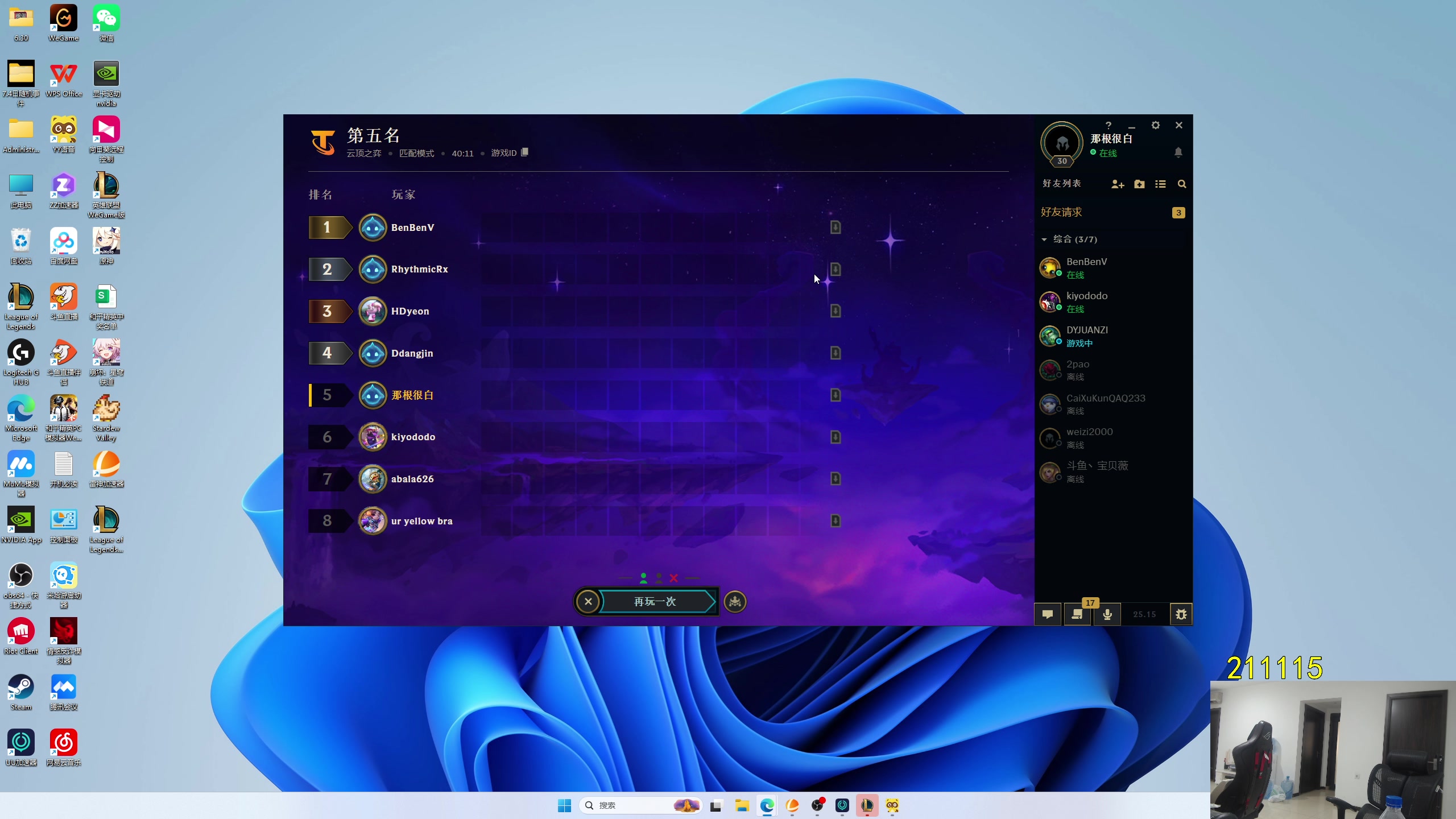Open missions scroll icon with 17 badge
1456x819 pixels.
click(x=1078, y=614)
